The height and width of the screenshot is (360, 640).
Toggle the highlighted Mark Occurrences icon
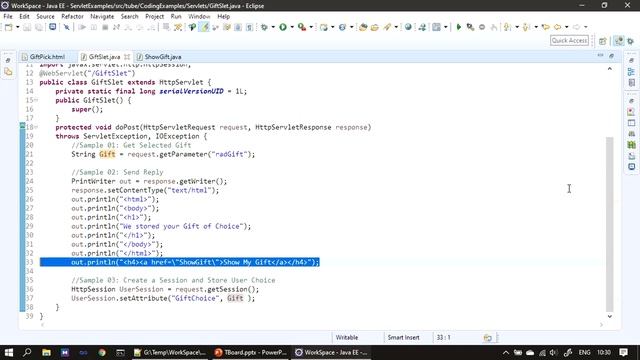[x=204, y=27]
